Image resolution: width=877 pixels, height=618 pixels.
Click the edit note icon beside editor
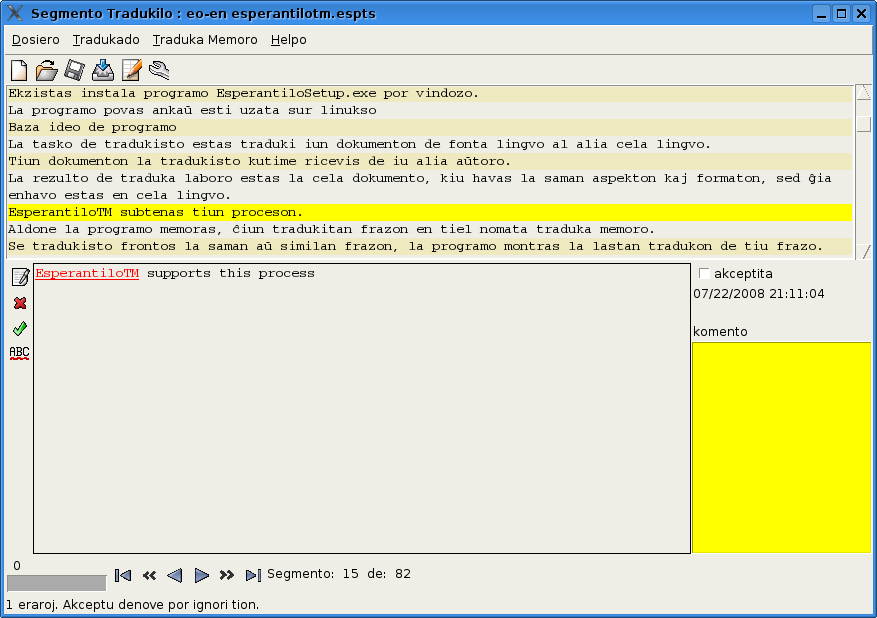pyautogui.click(x=19, y=277)
